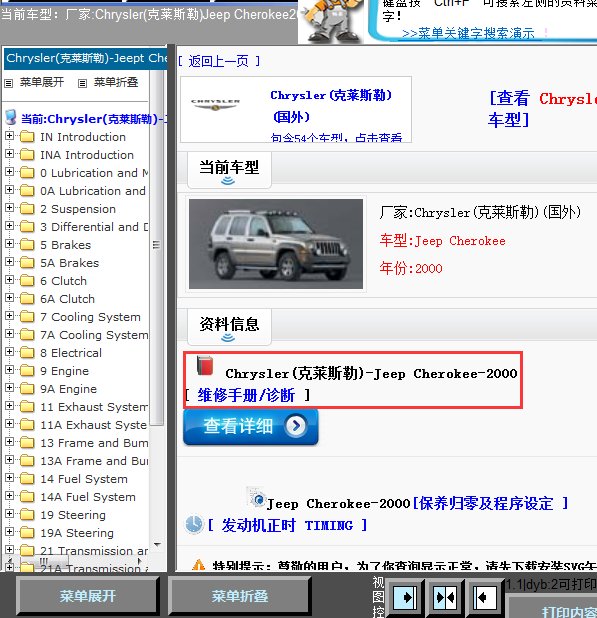Click the folder icon of 5 Brakes
The image size is (597, 618).
(x=27, y=245)
